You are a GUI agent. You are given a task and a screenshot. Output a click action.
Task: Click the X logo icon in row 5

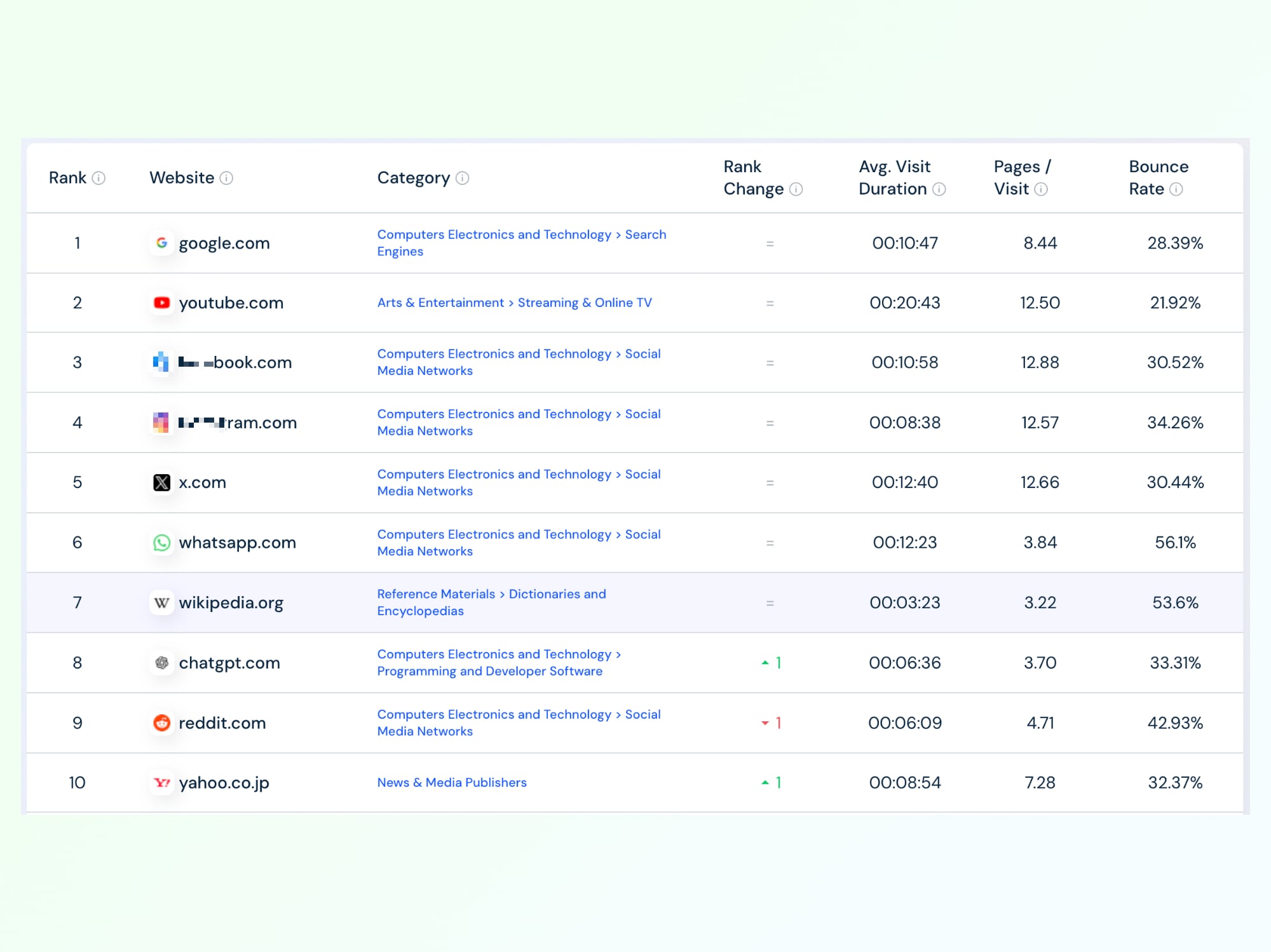click(162, 482)
